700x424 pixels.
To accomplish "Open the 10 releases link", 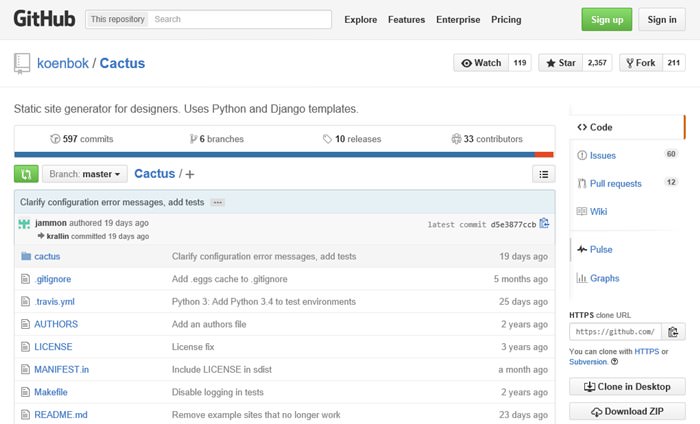I will pos(352,139).
